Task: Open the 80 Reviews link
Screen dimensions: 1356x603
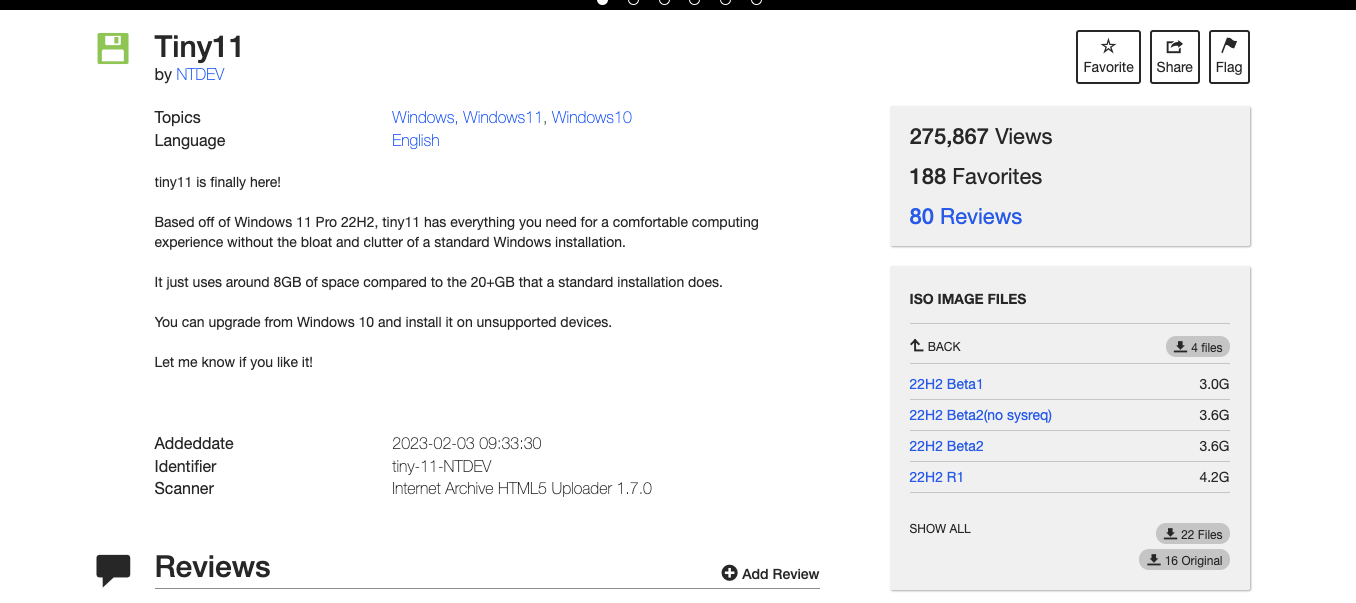Action: click(965, 216)
